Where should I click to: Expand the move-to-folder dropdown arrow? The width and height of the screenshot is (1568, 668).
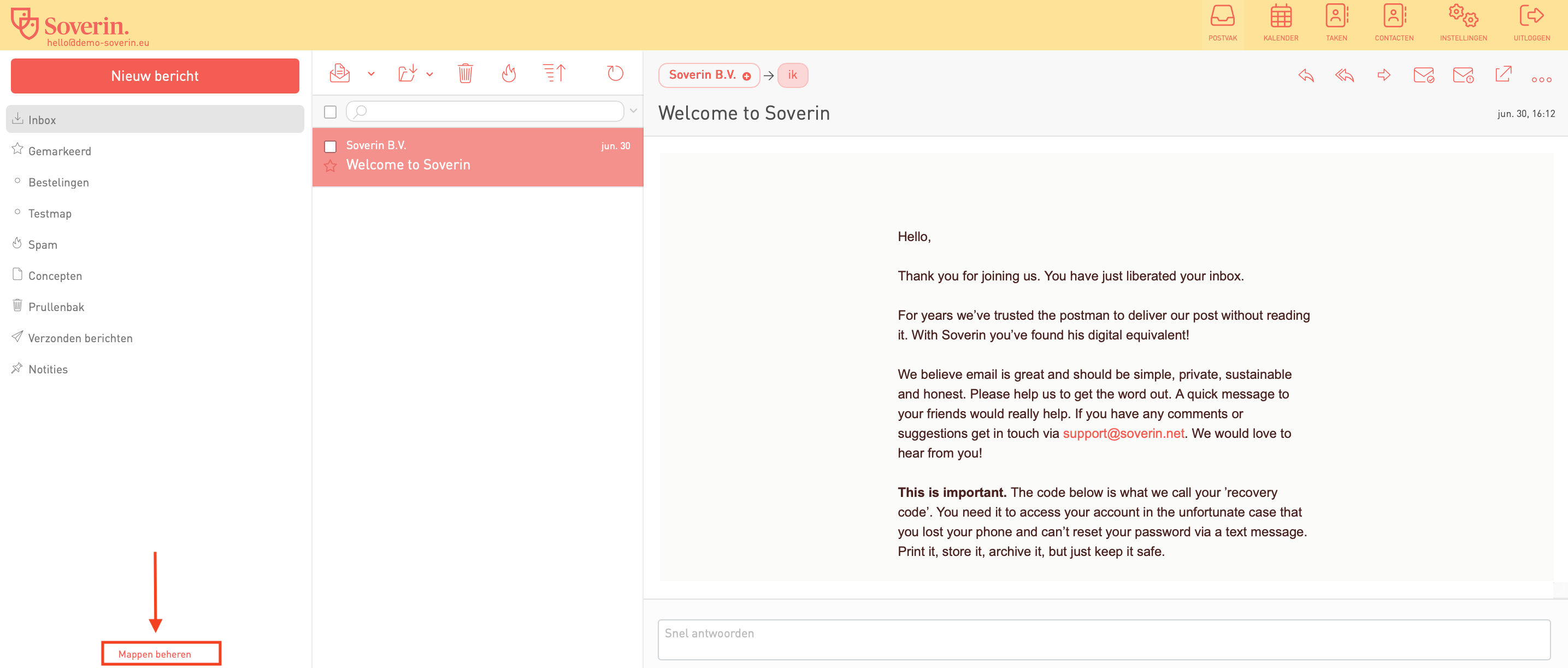pyautogui.click(x=430, y=74)
